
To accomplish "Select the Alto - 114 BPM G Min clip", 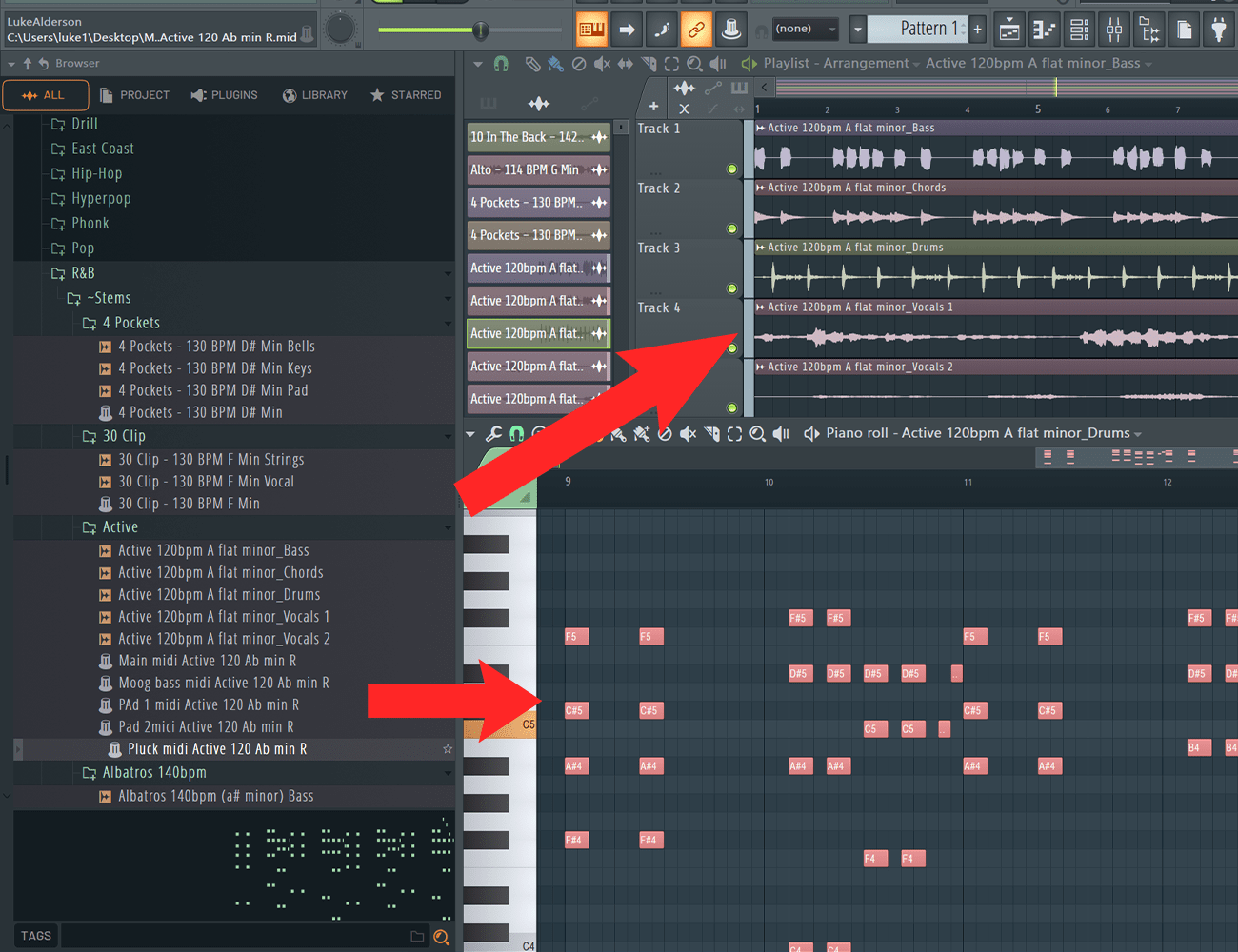I will point(538,169).
